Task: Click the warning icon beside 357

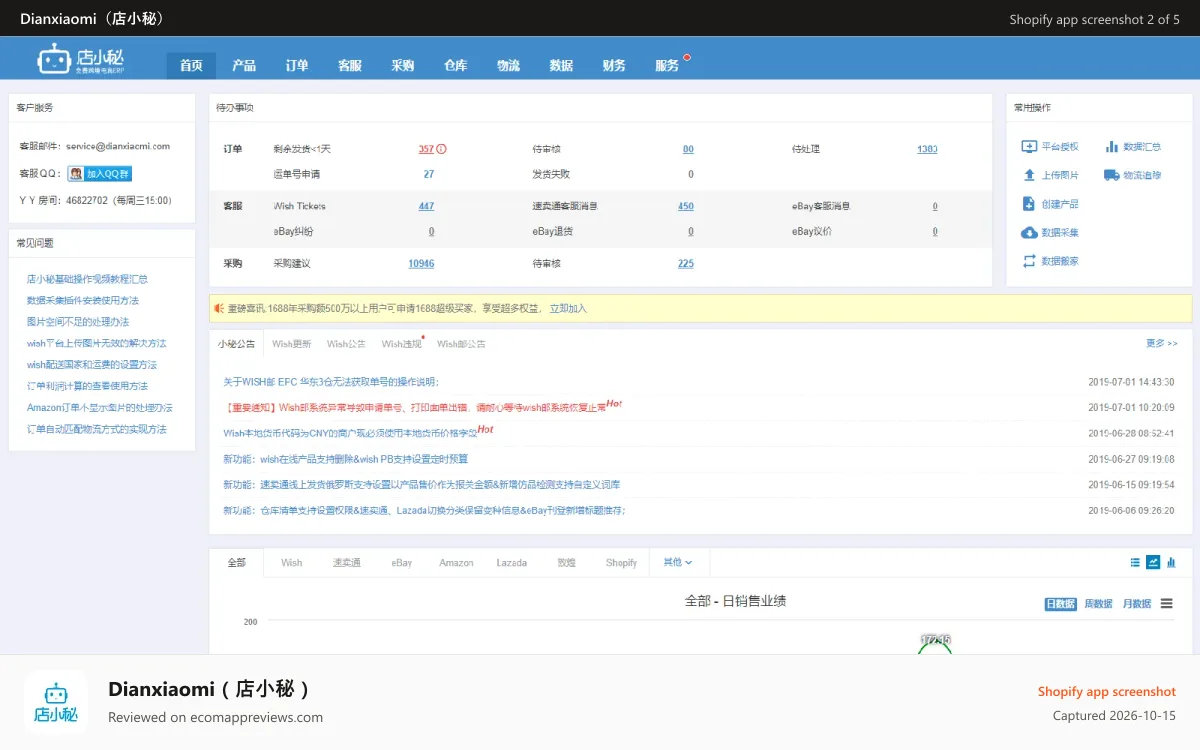Action: pyautogui.click(x=442, y=149)
